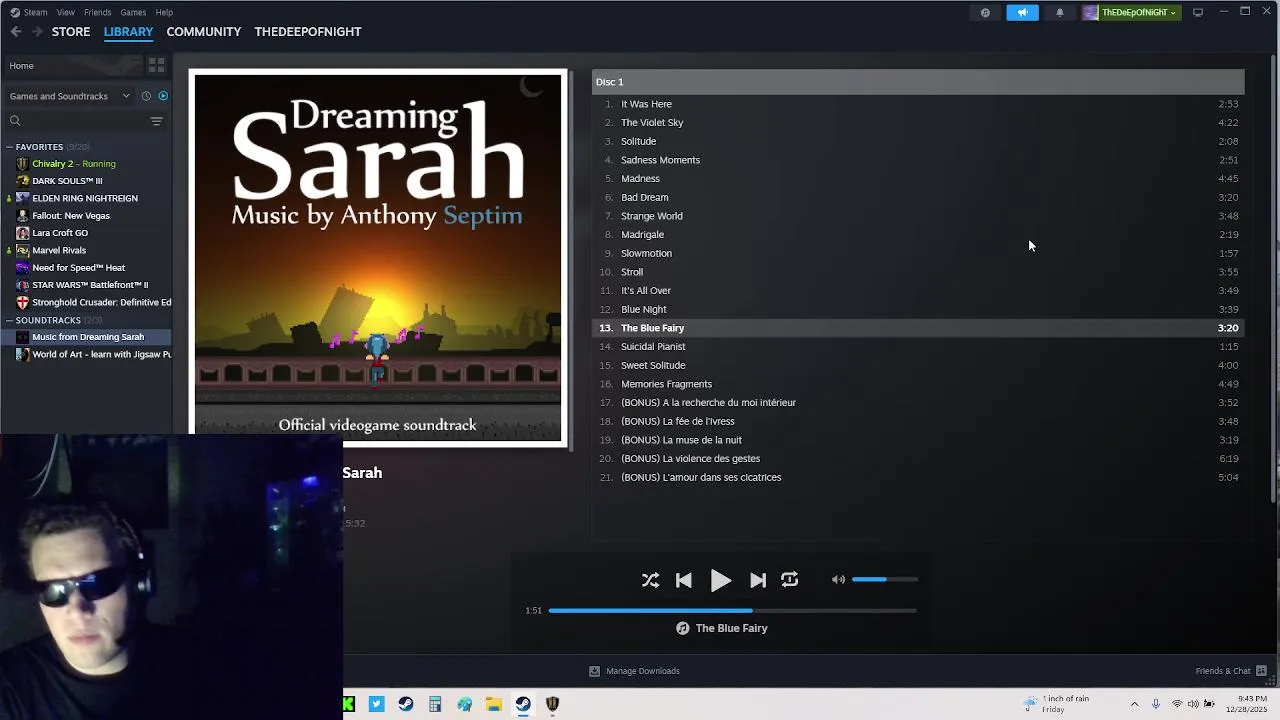Click the Dreaming Sarah album cover
Image resolution: width=1280 pixels, height=720 pixels.
(378, 258)
